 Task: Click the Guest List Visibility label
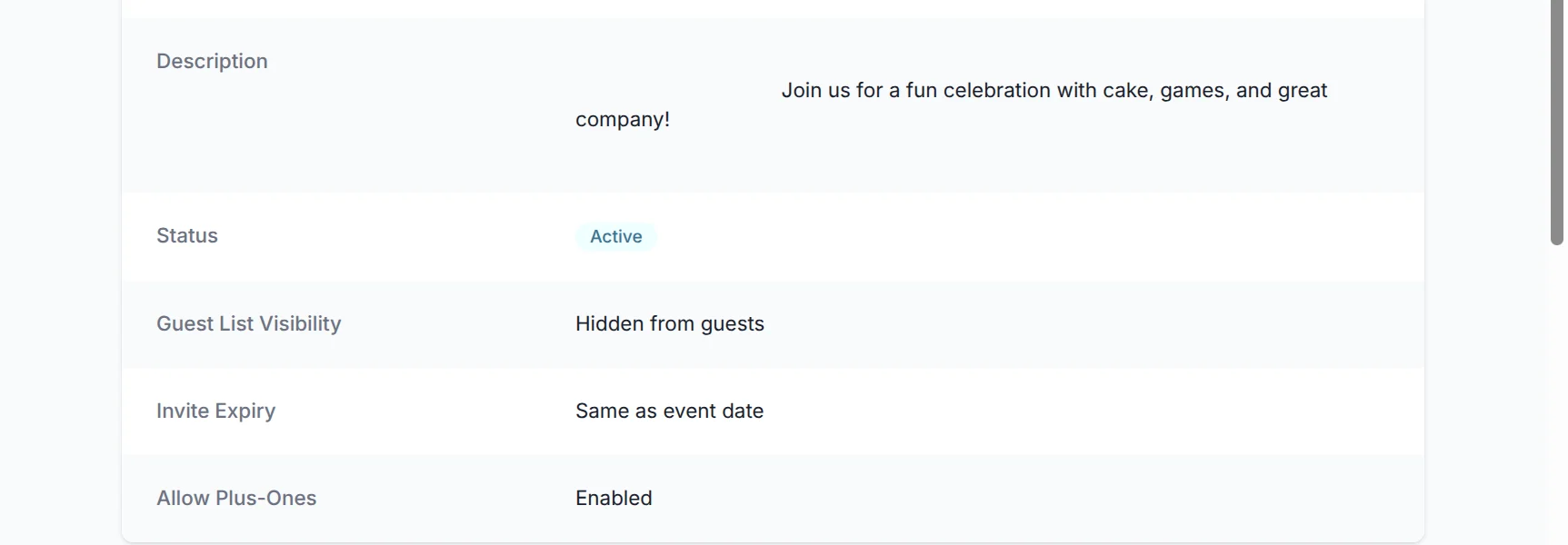pyautogui.click(x=248, y=323)
